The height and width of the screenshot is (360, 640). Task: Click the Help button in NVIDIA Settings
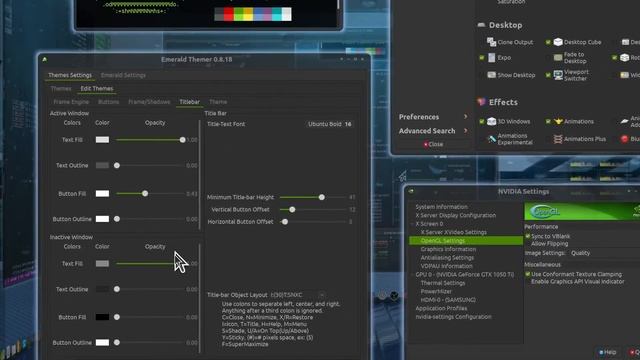coord(607,352)
